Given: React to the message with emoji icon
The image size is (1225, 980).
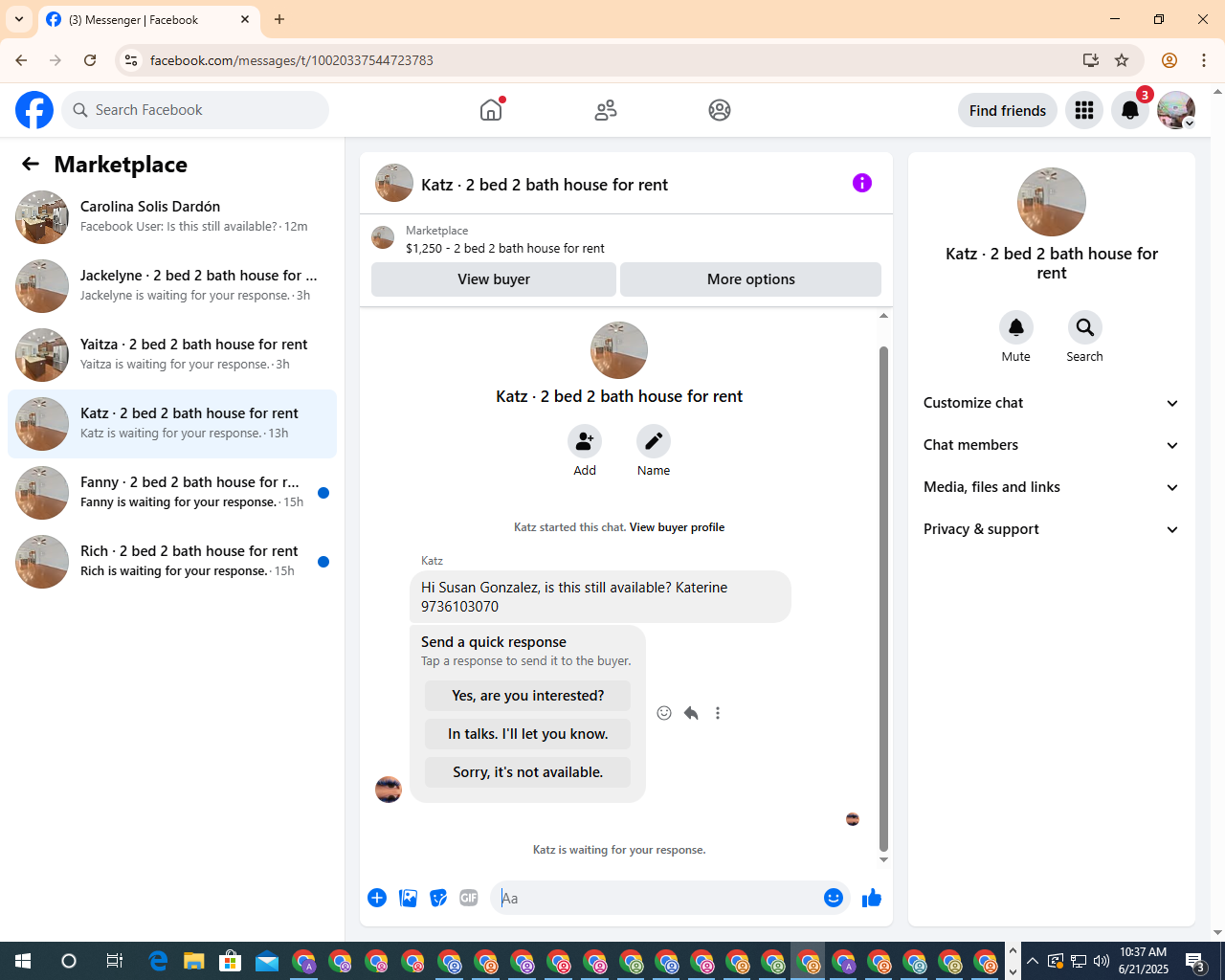Looking at the screenshot, I should (x=664, y=713).
